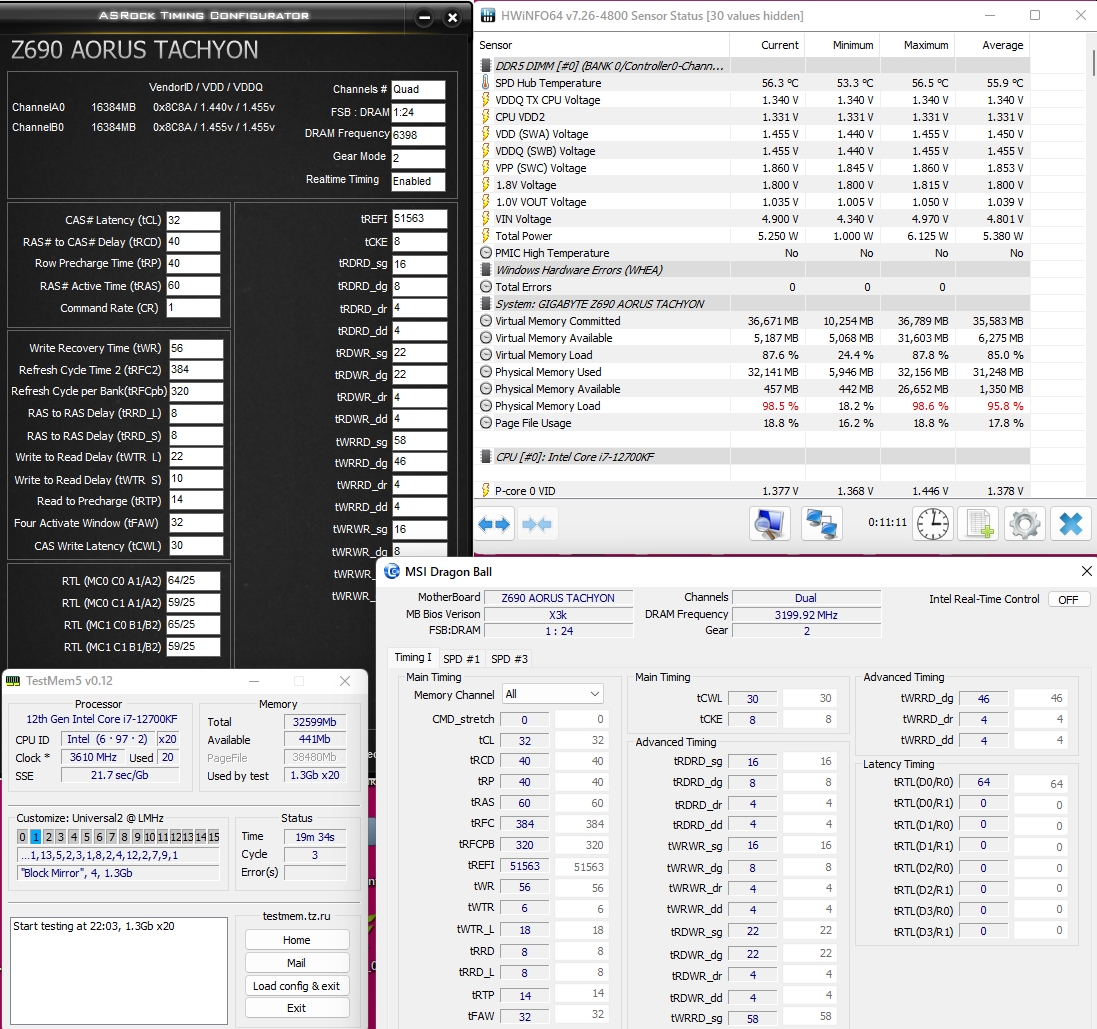Click tRTL(D0/R0) 64 input field
1097x1029 pixels.
[x=984, y=782]
